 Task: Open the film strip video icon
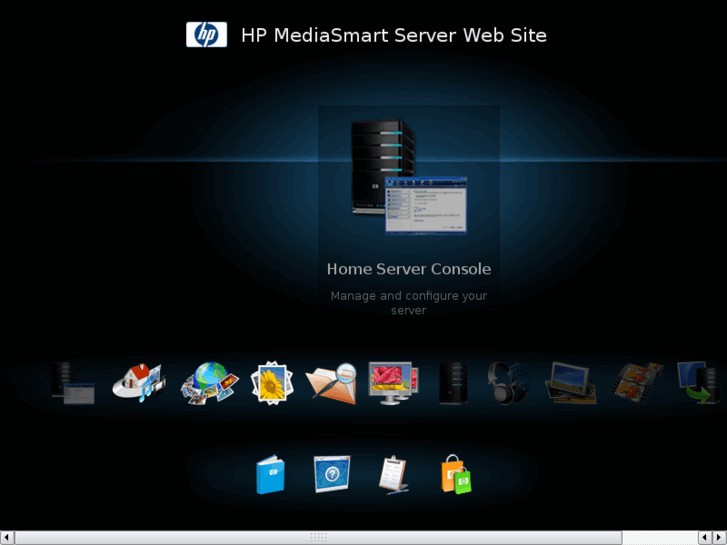pos(637,383)
